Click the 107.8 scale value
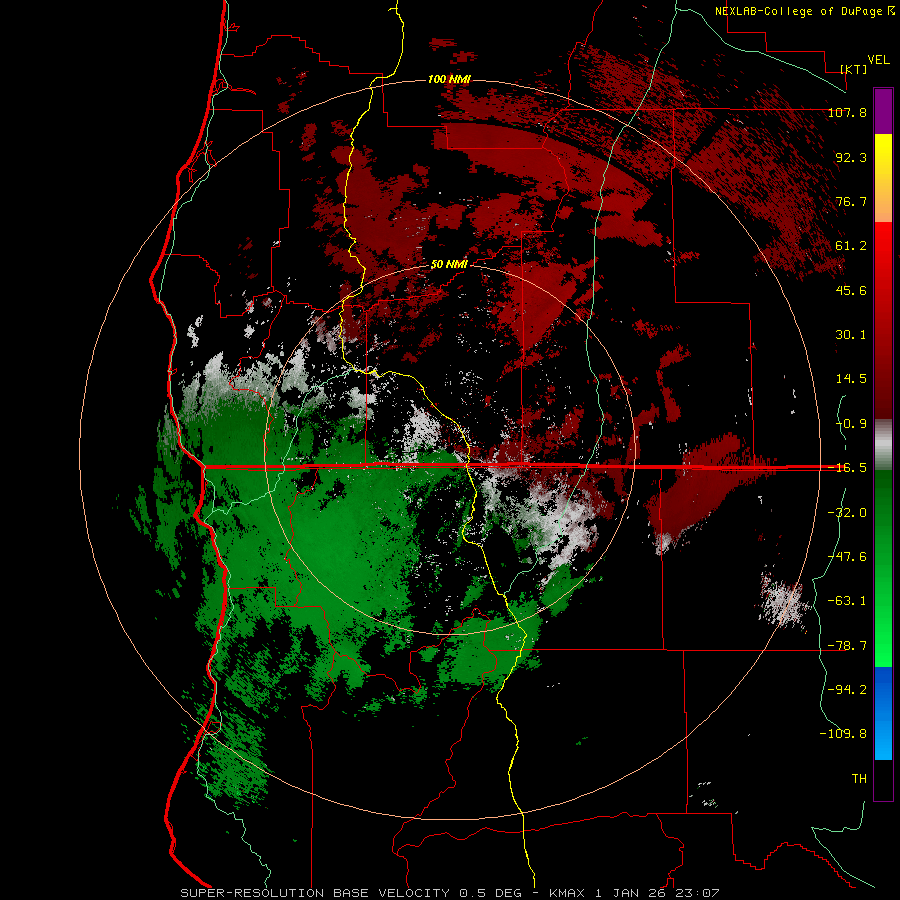This screenshot has height=900, width=900. (847, 112)
